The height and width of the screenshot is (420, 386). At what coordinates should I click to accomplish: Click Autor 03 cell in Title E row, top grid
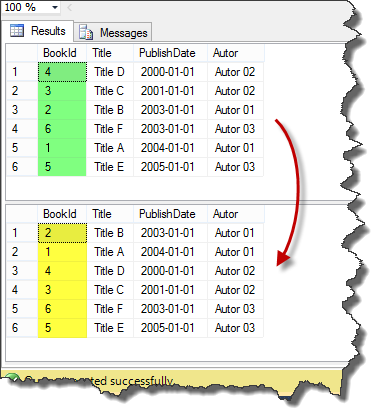(x=235, y=167)
